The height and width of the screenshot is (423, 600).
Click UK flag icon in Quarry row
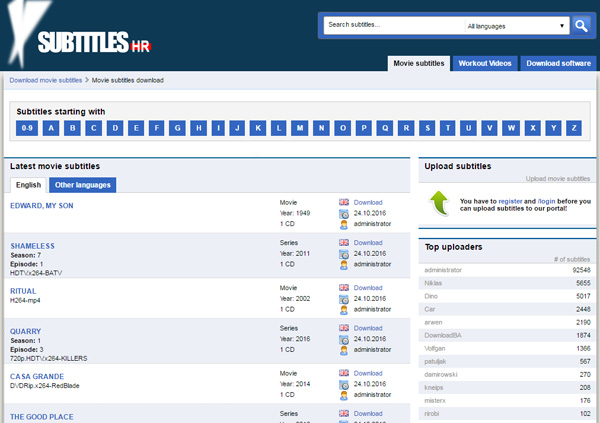(344, 328)
